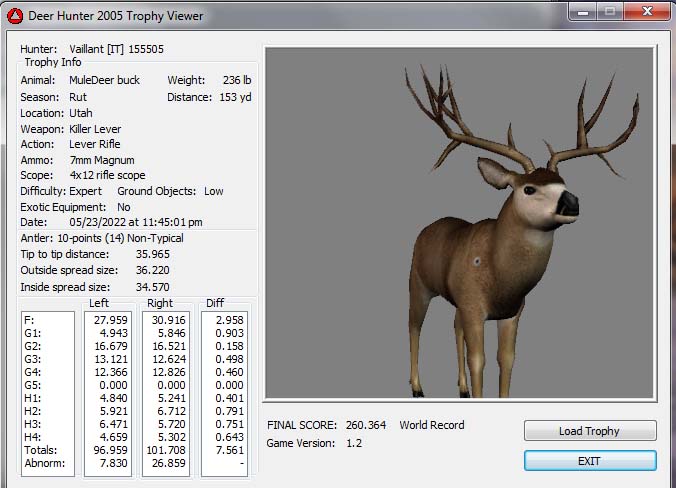
Task: Click the World Record label
Action: pos(432,425)
